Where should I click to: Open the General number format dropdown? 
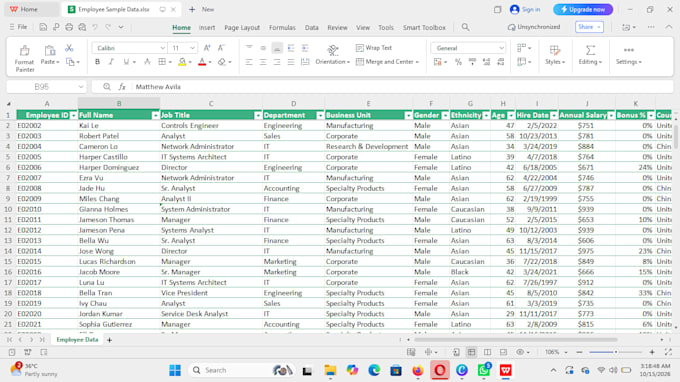tap(501, 48)
